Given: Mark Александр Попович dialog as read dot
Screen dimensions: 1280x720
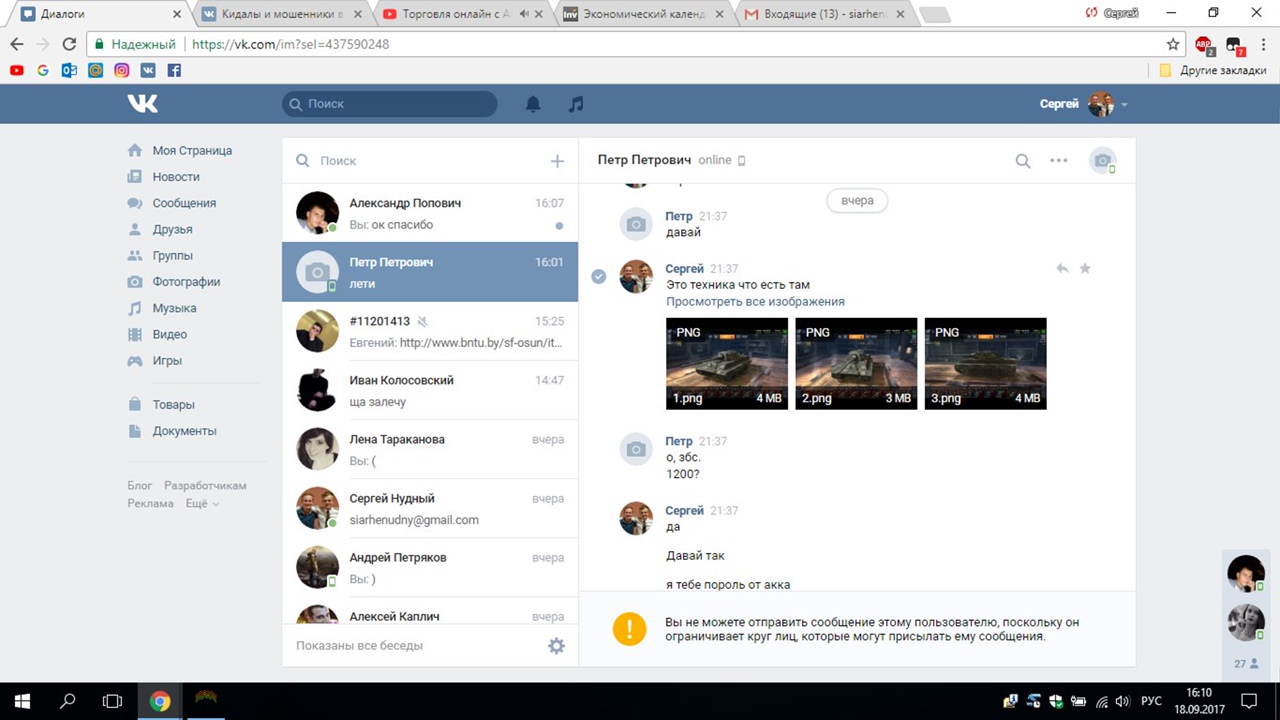Looking at the screenshot, I should click(559, 225).
